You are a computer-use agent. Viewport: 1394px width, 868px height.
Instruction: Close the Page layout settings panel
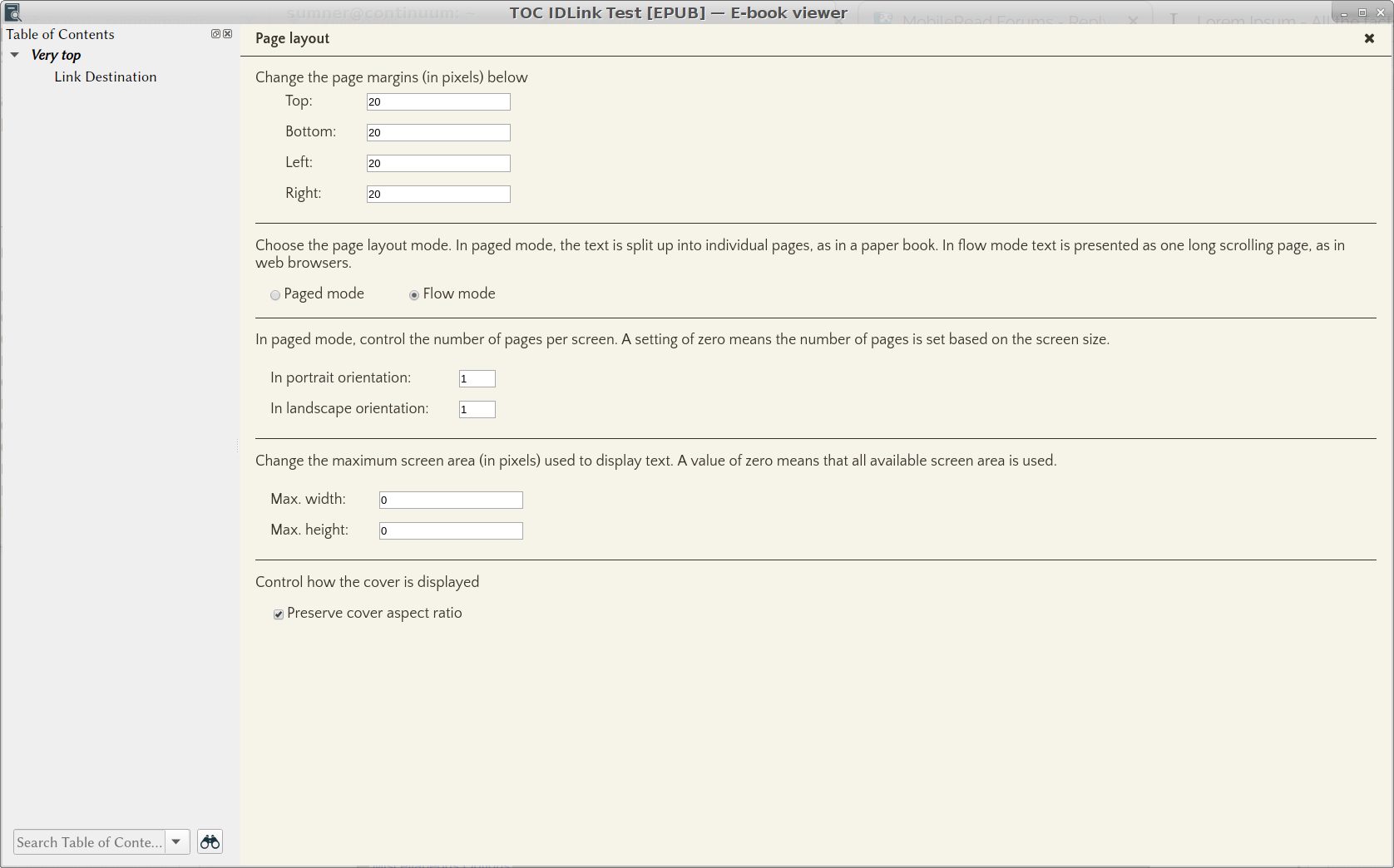[1369, 38]
